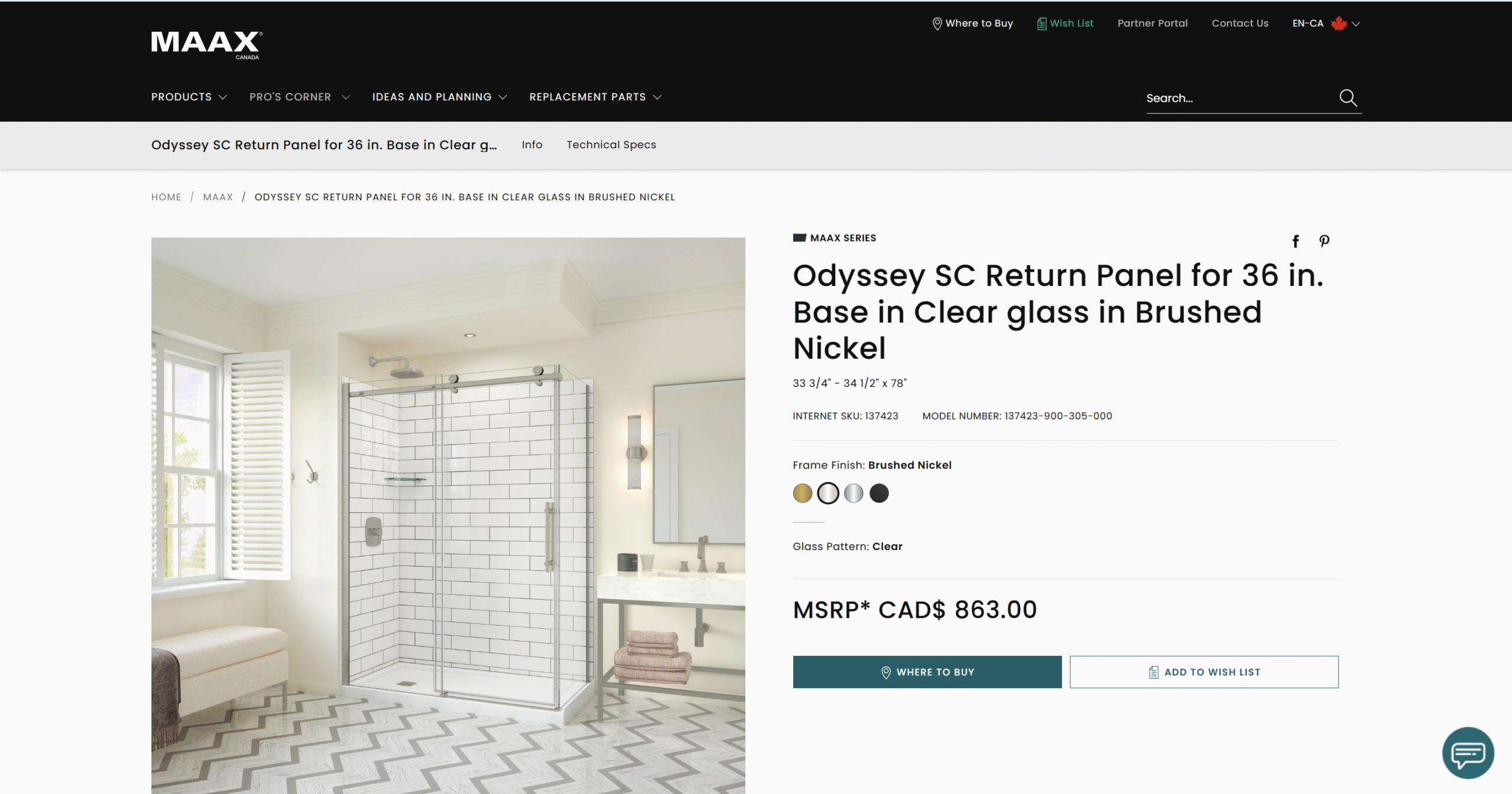Click the Brushed Nickel color swatch
Viewport: 1512px width, 794px height.
(x=829, y=493)
